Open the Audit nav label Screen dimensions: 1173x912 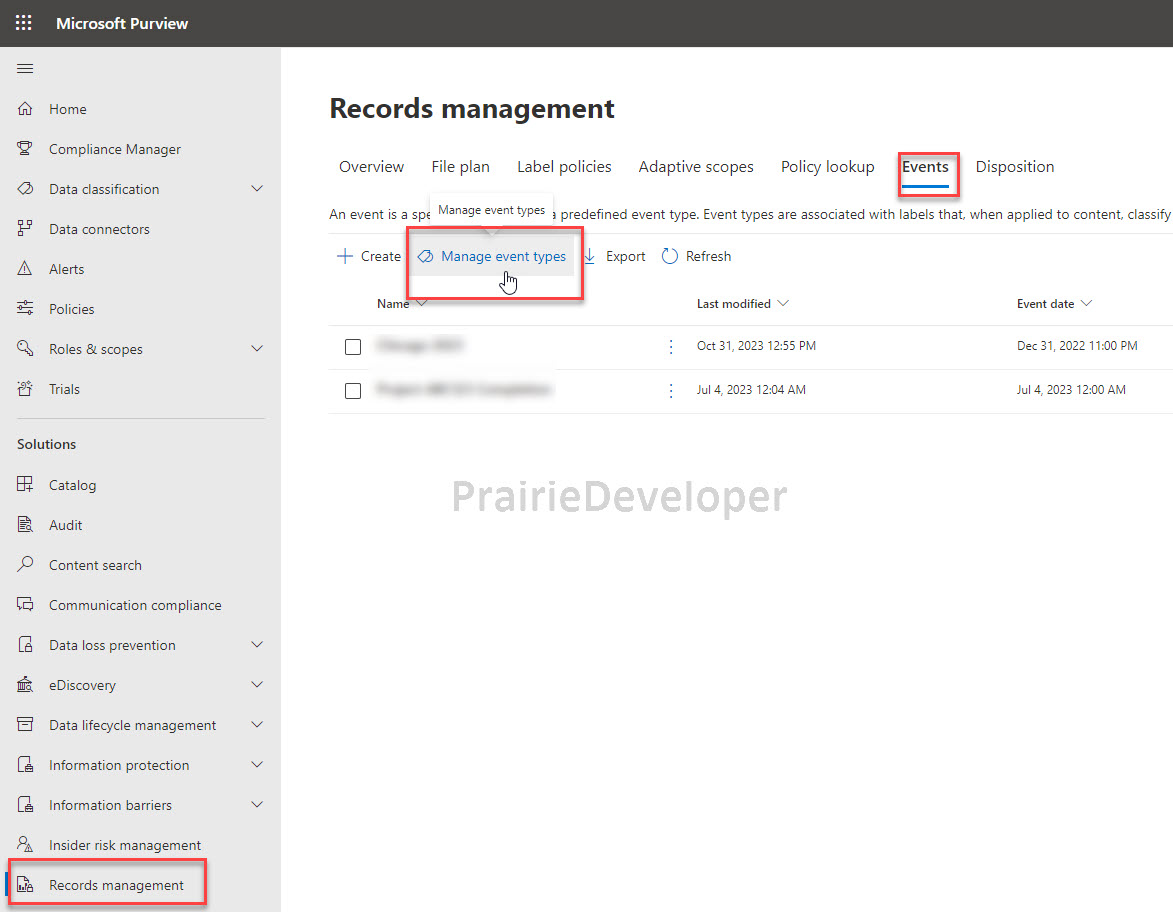pos(66,525)
